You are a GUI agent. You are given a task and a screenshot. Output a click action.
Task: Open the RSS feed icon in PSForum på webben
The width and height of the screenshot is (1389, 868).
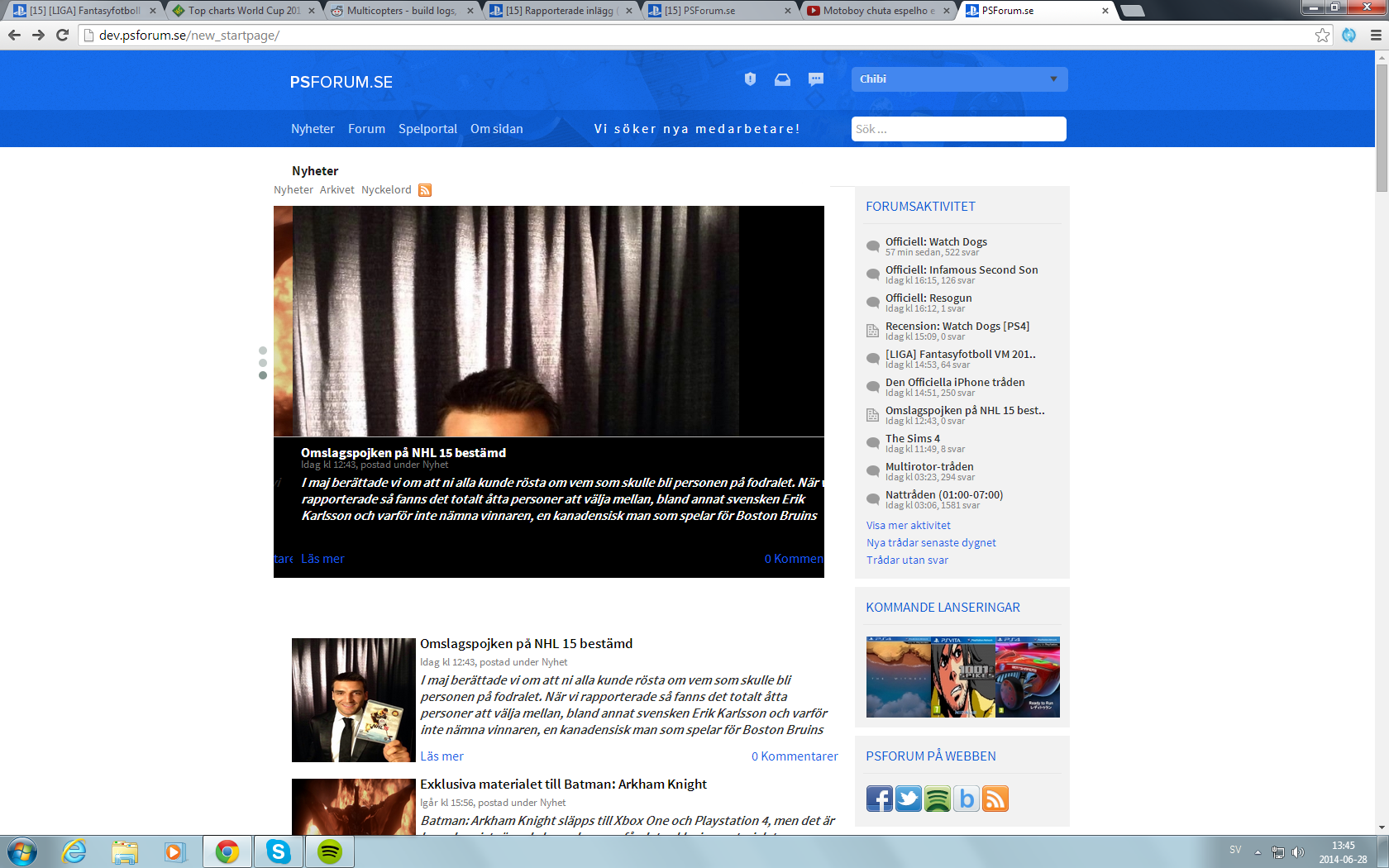995,799
